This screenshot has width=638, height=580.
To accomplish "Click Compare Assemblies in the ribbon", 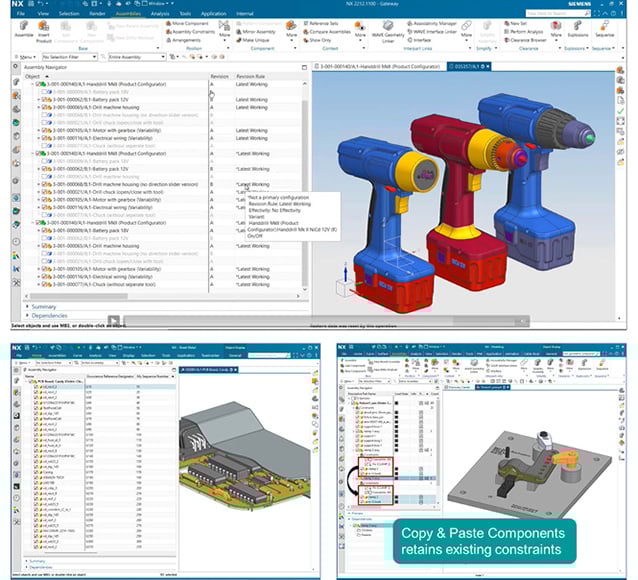I will pos(327,32).
